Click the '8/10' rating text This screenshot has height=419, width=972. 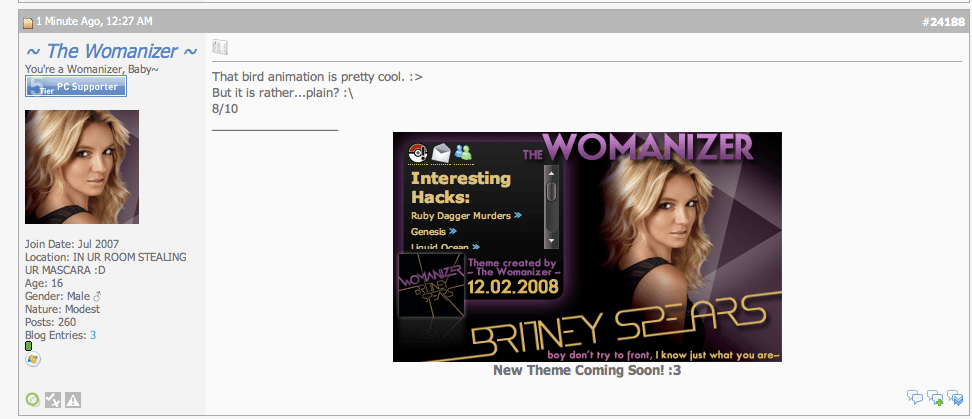click(225, 109)
